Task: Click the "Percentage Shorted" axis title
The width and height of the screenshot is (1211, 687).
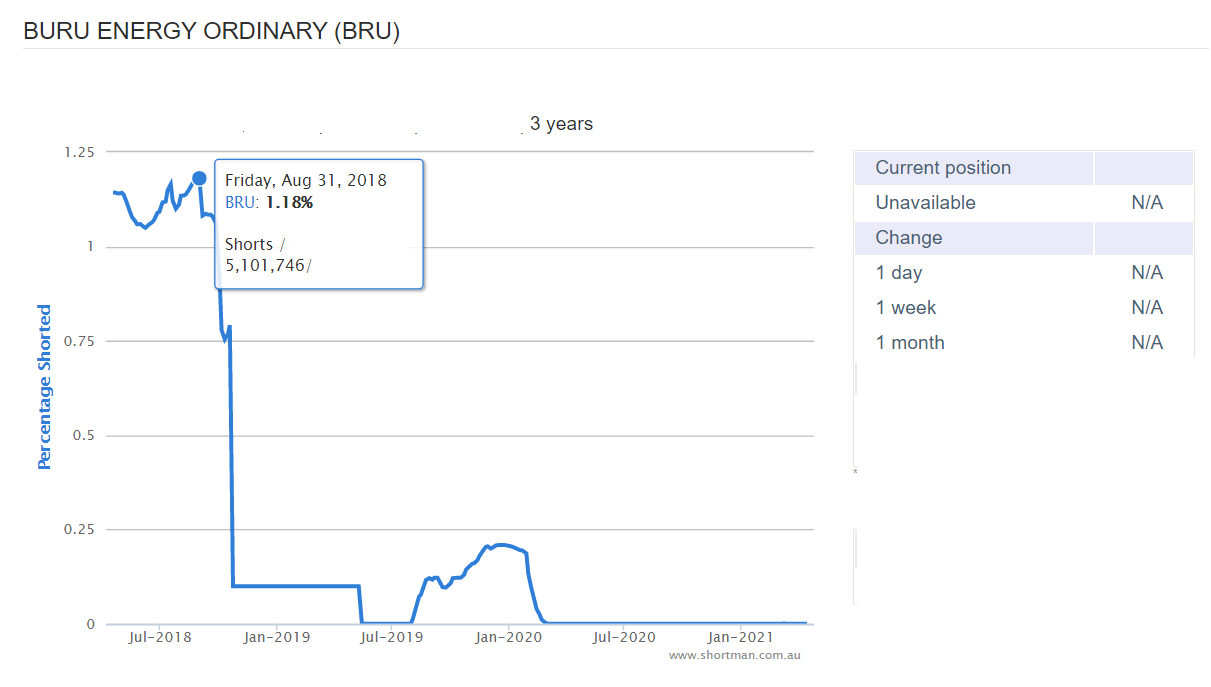Action: [44, 387]
